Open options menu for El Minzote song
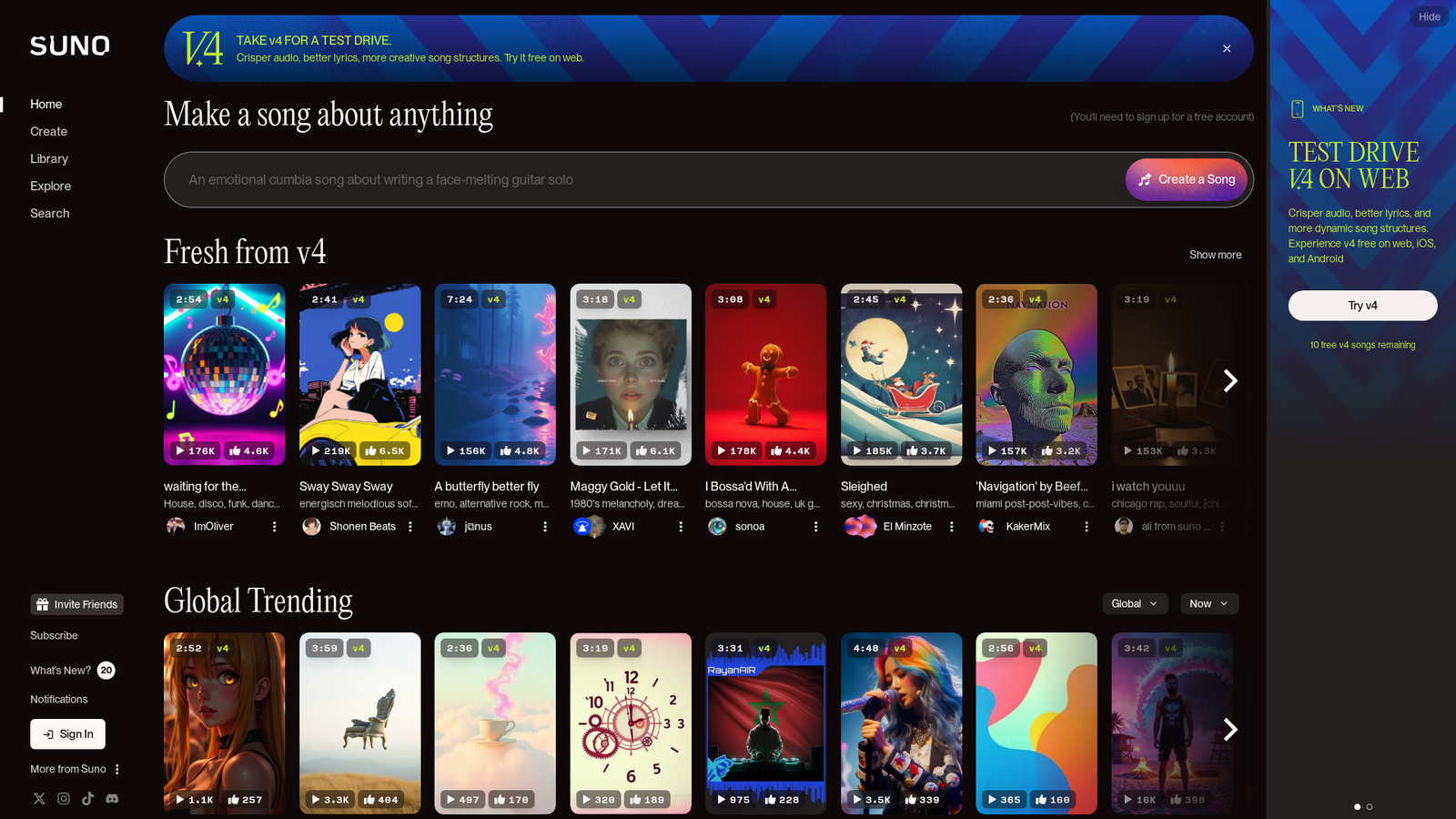1456x819 pixels. point(951,526)
